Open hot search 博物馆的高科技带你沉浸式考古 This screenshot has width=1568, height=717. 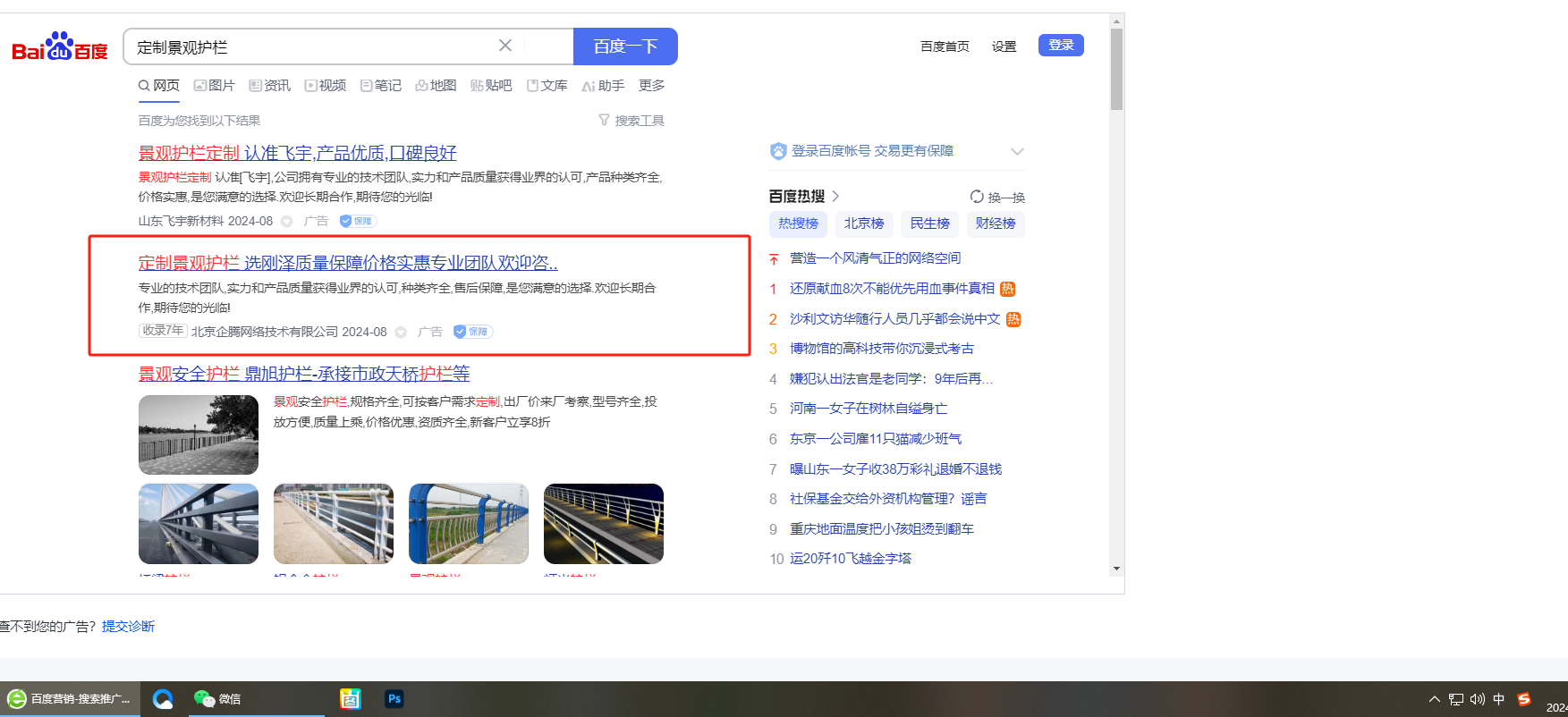882,349
